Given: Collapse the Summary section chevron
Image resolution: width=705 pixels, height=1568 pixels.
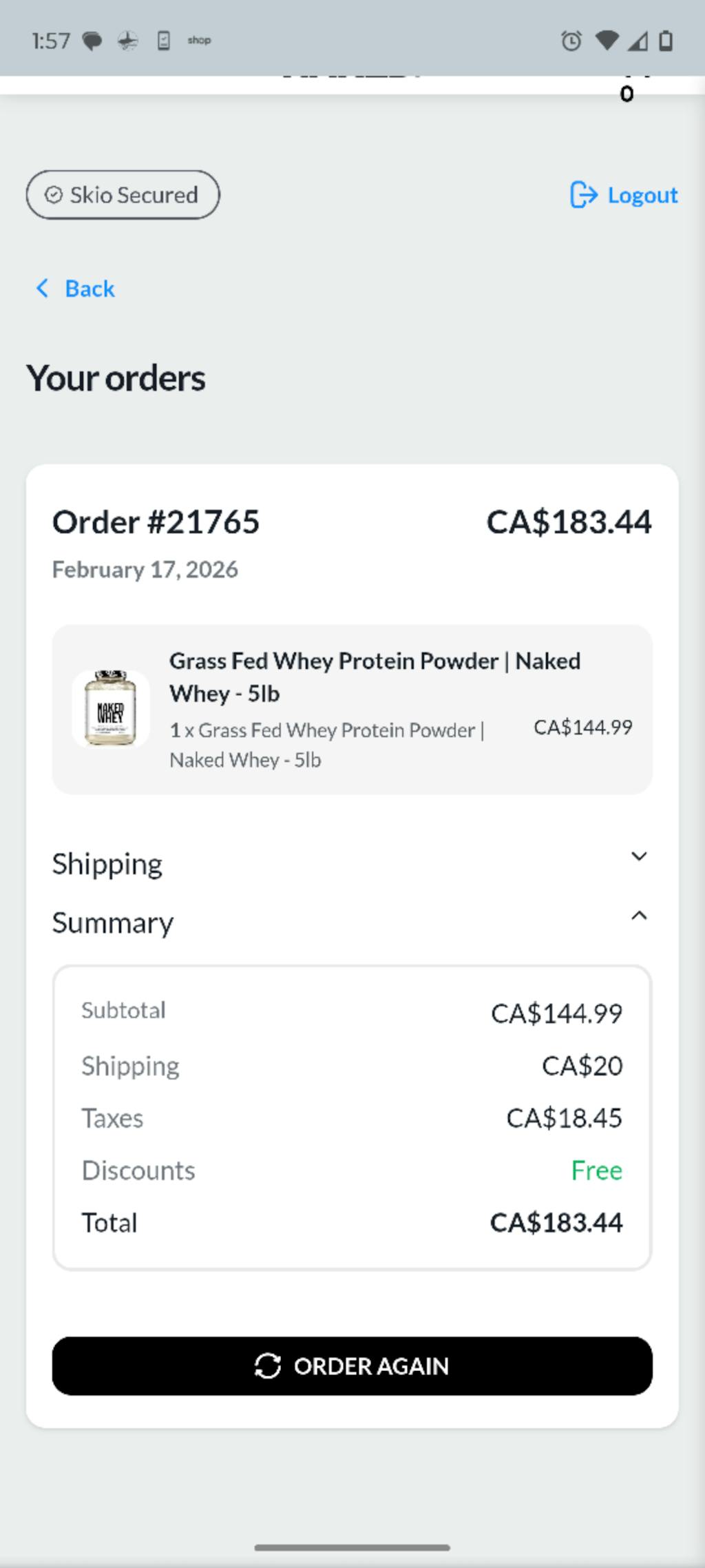Looking at the screenshot, I should pyautogui.click(x=639, y=916).
